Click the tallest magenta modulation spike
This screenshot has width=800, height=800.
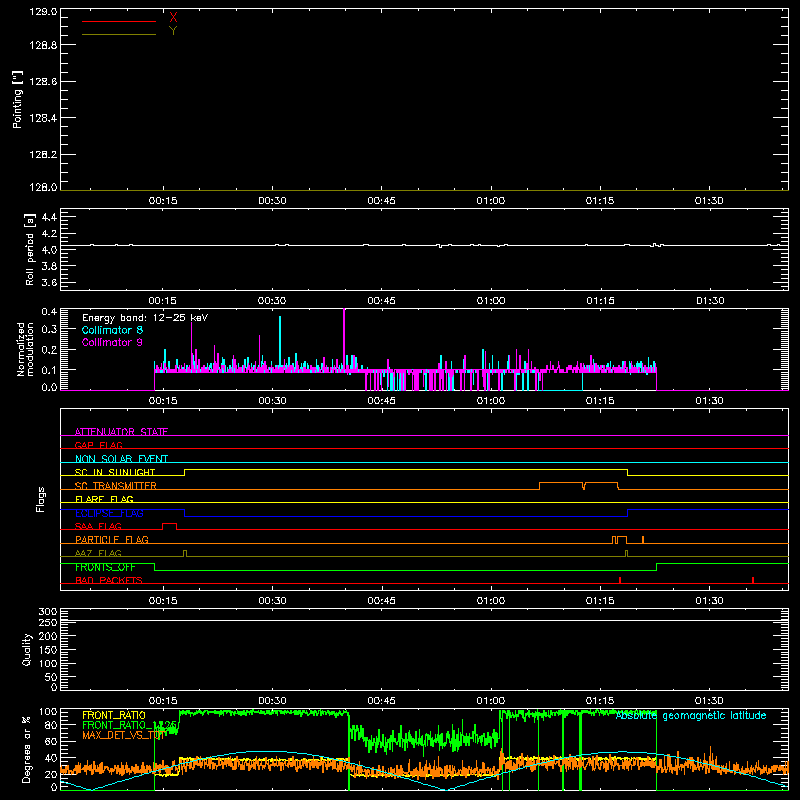point(344,339)
